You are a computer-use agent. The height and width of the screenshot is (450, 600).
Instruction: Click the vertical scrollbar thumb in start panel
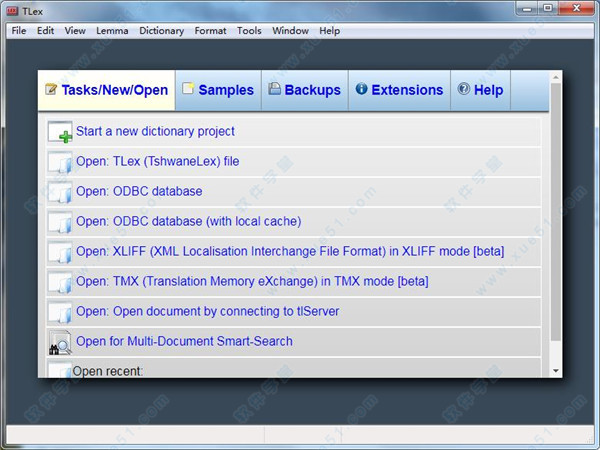coord(556,212)
